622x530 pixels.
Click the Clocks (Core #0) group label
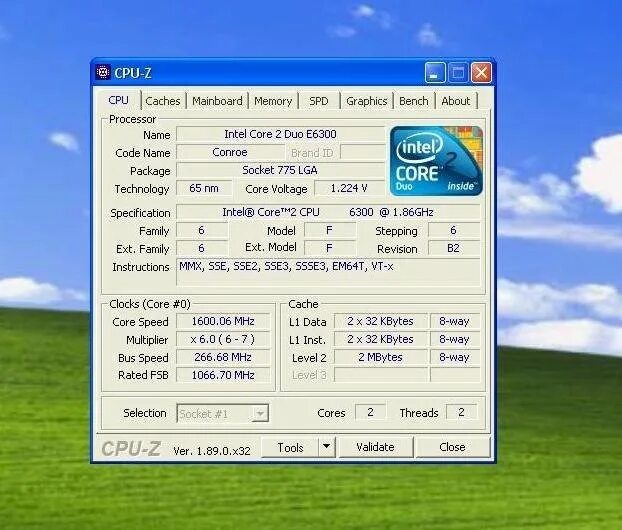(x=150, y=304)
